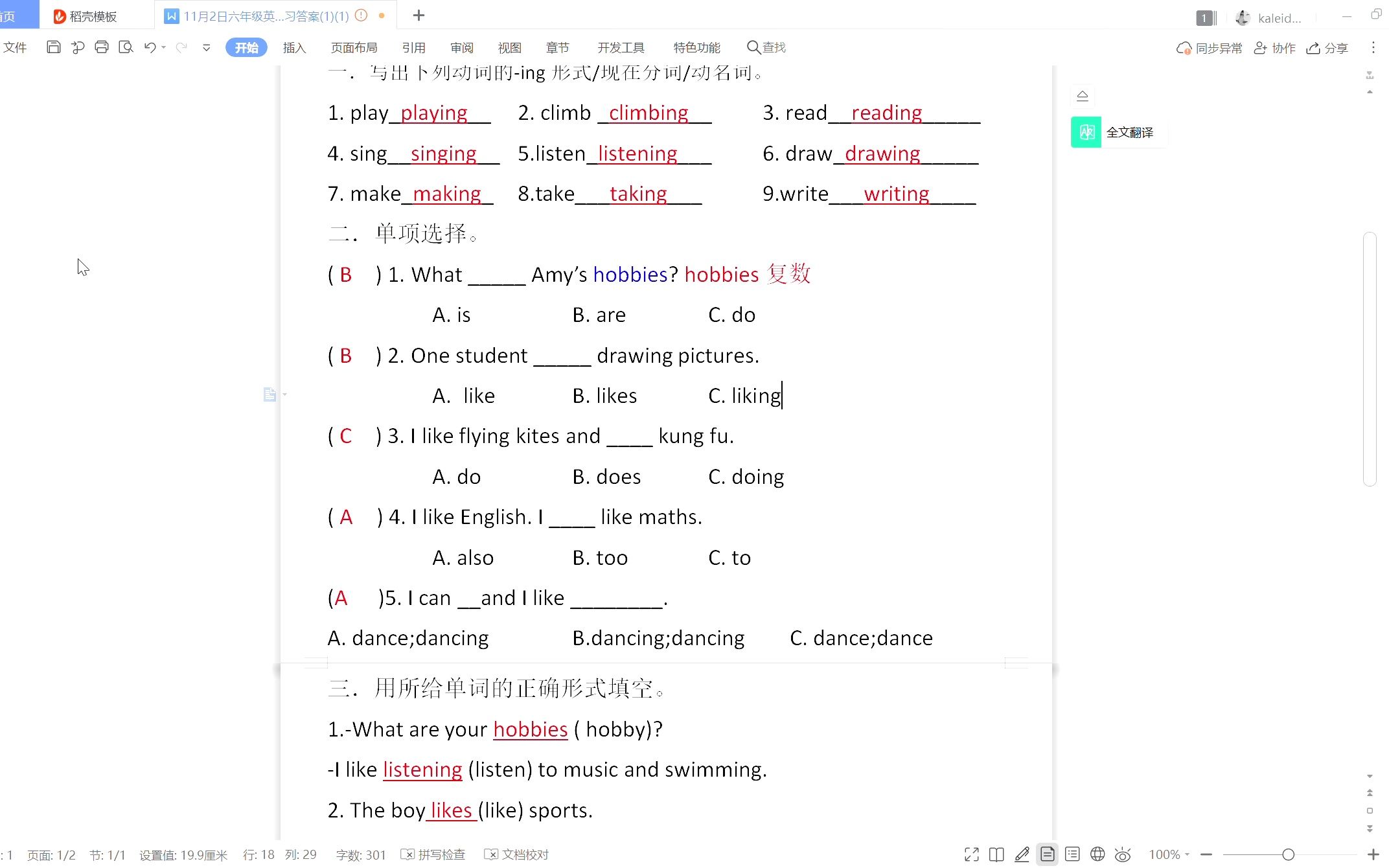This screenshot has width=1389, height=868.
Task: Click the 引用 menu item in ribbon
Action: 414,47
